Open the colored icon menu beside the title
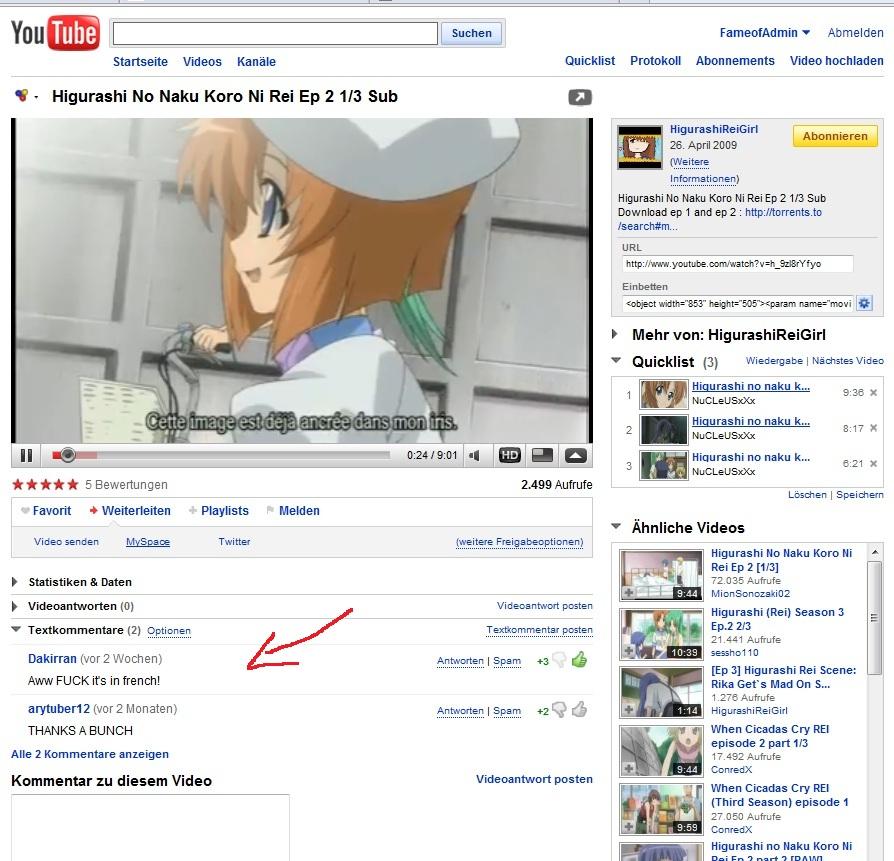This screenshot has width=894, height=861. click(x=26, y=96)
